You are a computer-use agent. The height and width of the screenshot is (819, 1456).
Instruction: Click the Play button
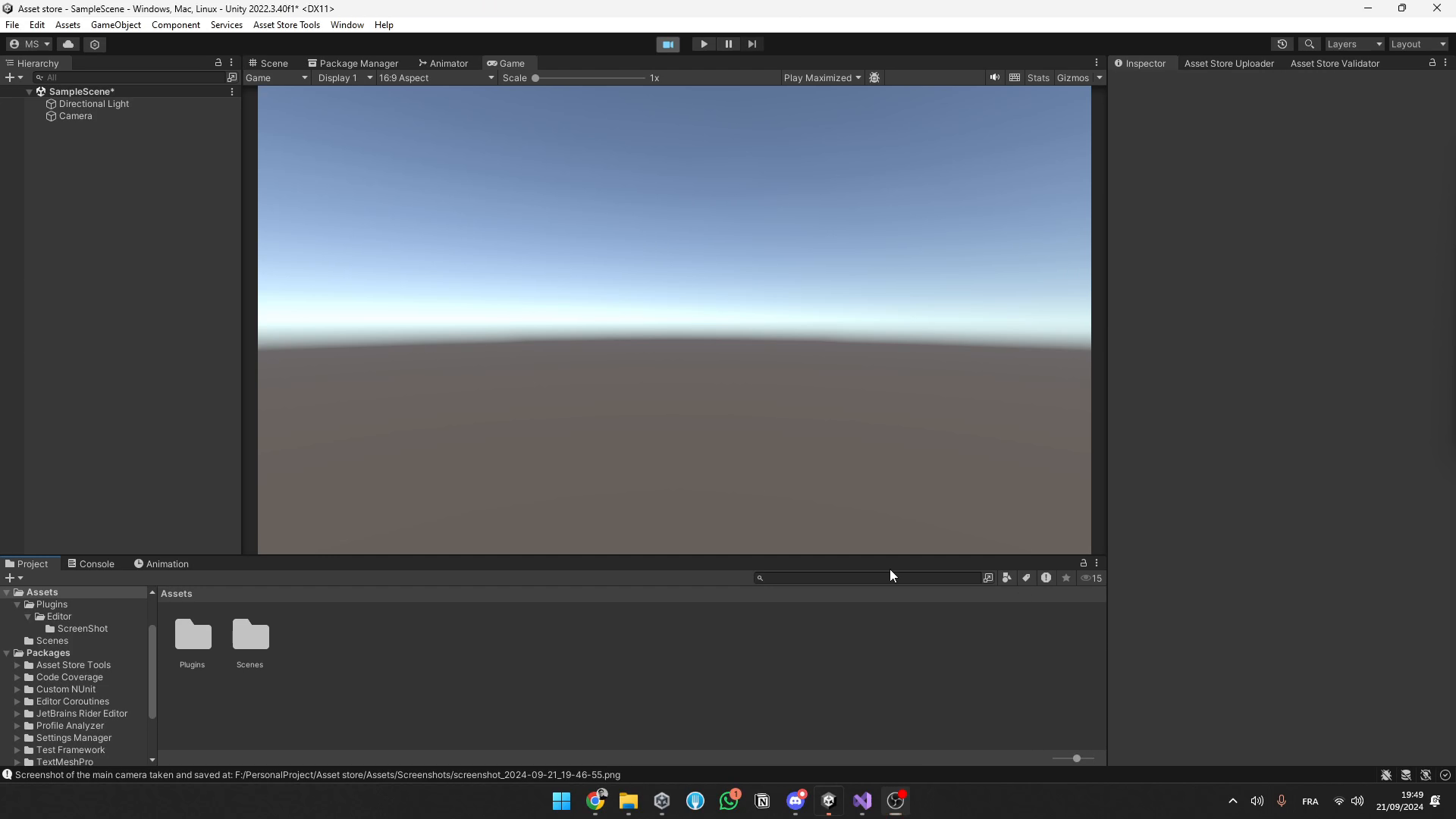point(704,44)
